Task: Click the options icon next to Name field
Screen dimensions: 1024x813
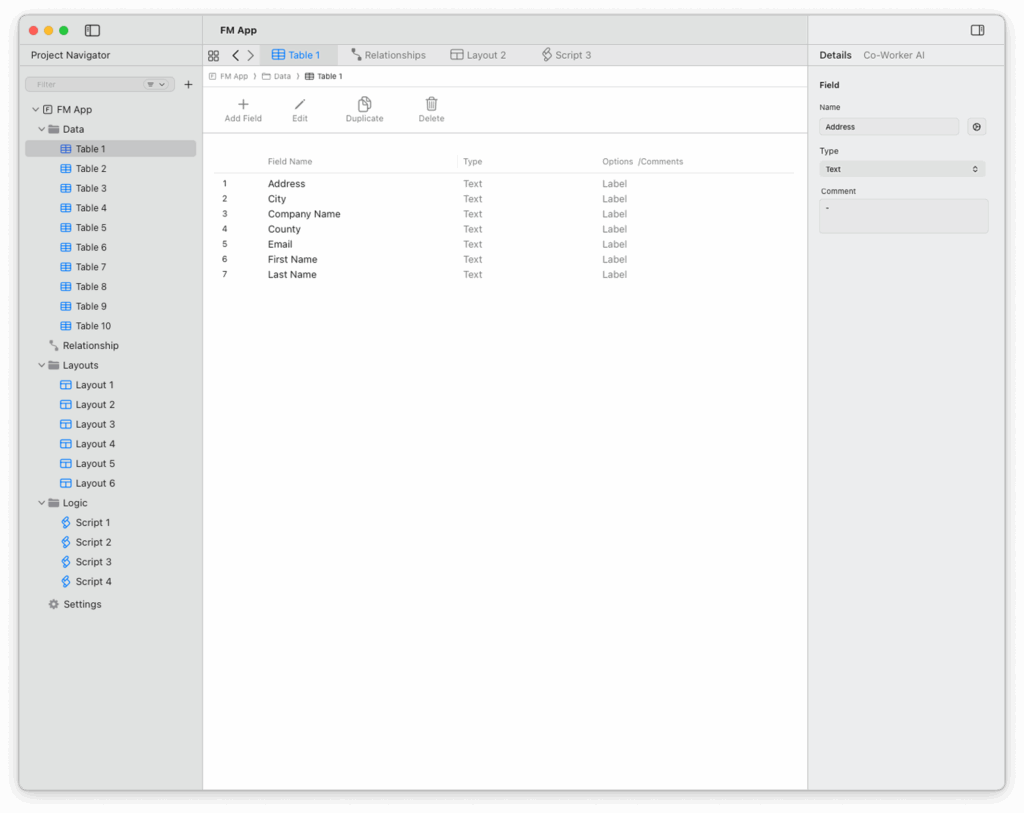Action: pyautogui.click(x=977, y=127)
